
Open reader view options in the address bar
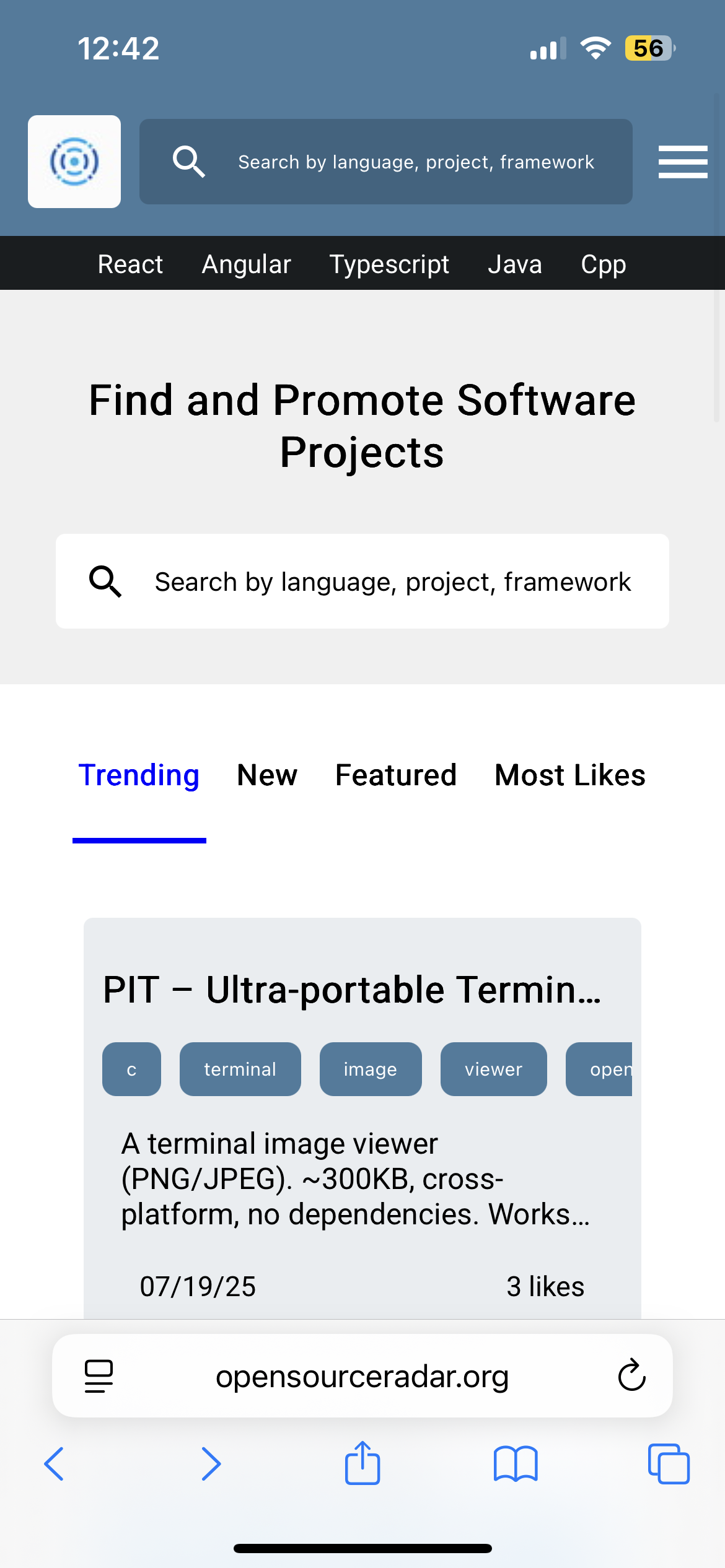point(97,1376)
